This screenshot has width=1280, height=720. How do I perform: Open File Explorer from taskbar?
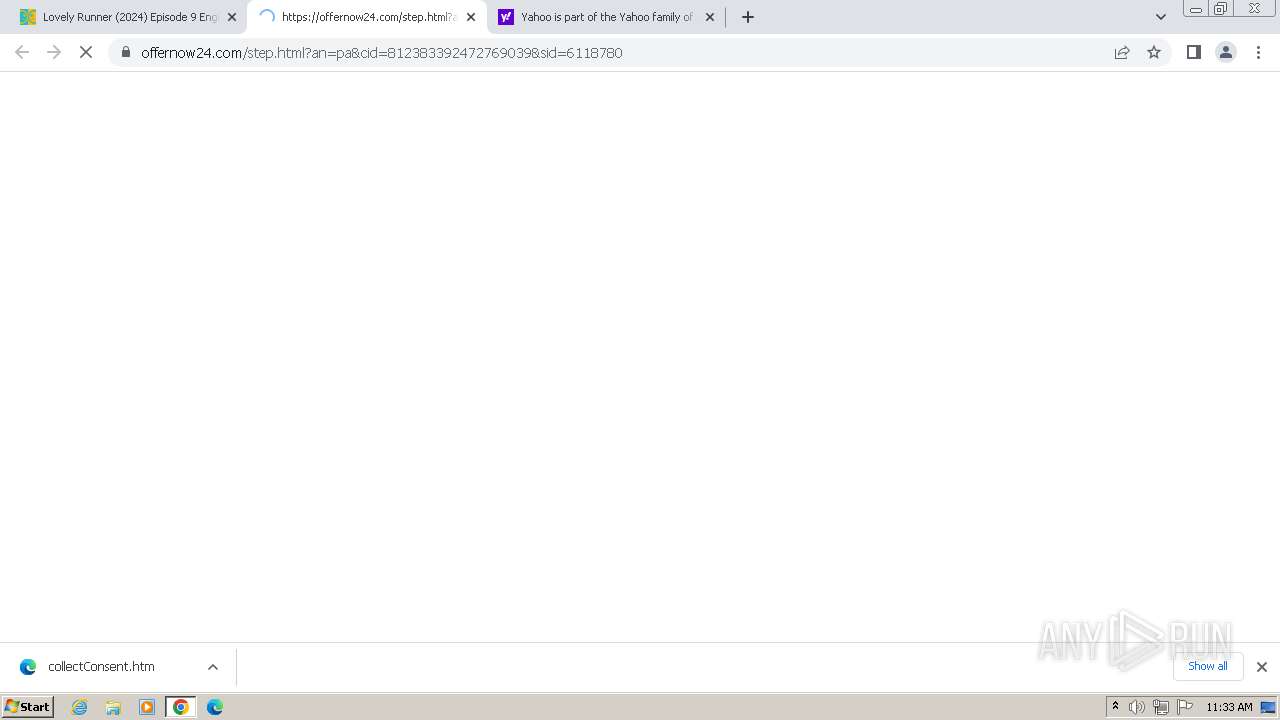pyautogui.click(x=113, y=707)
